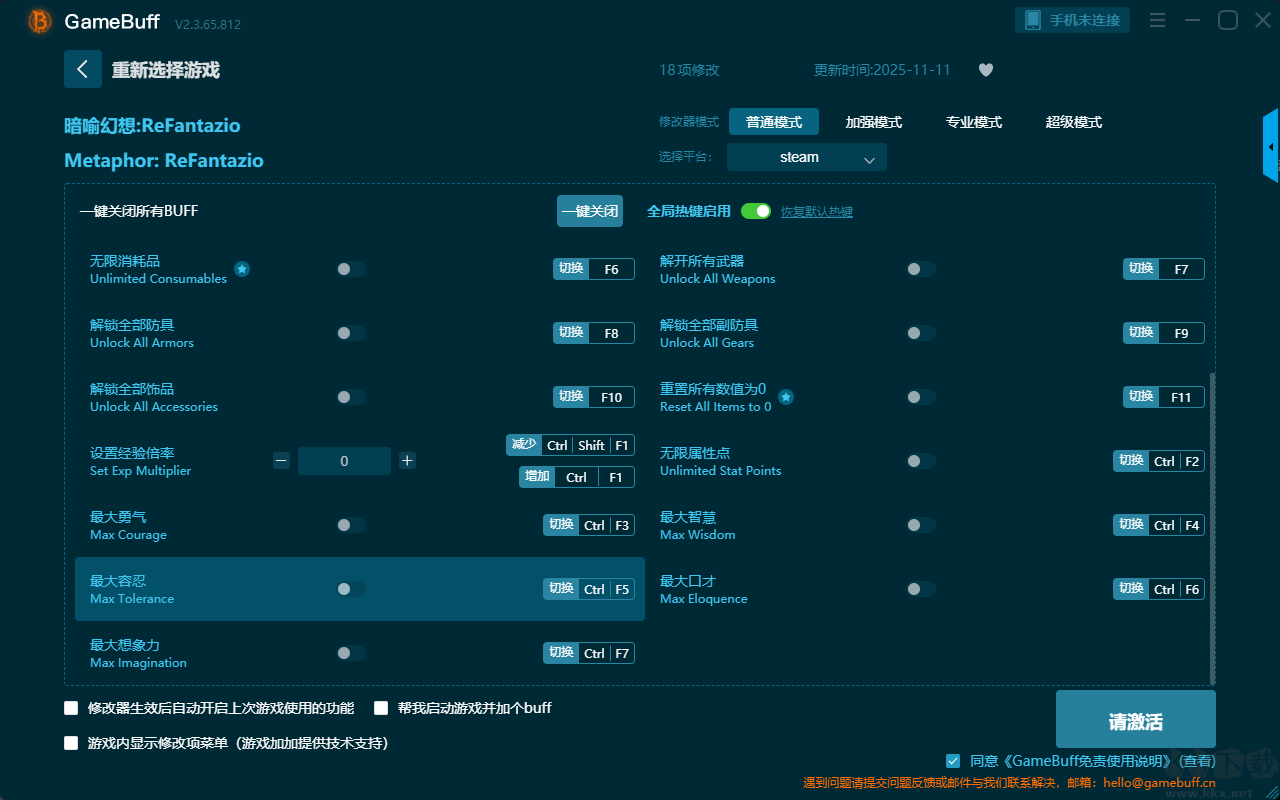Click the heart favorite icon
This screenshot has height=800, width=1280.
click(986, 70)
